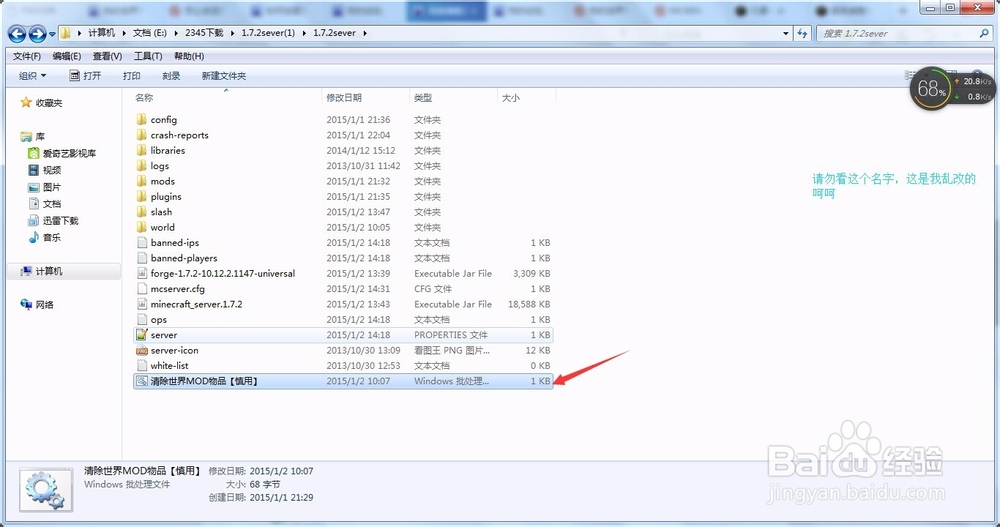Open the 查看(V) menu
Image resolution: width=1000 pixels, height=527 pixels.
click(x=107, y=56)
